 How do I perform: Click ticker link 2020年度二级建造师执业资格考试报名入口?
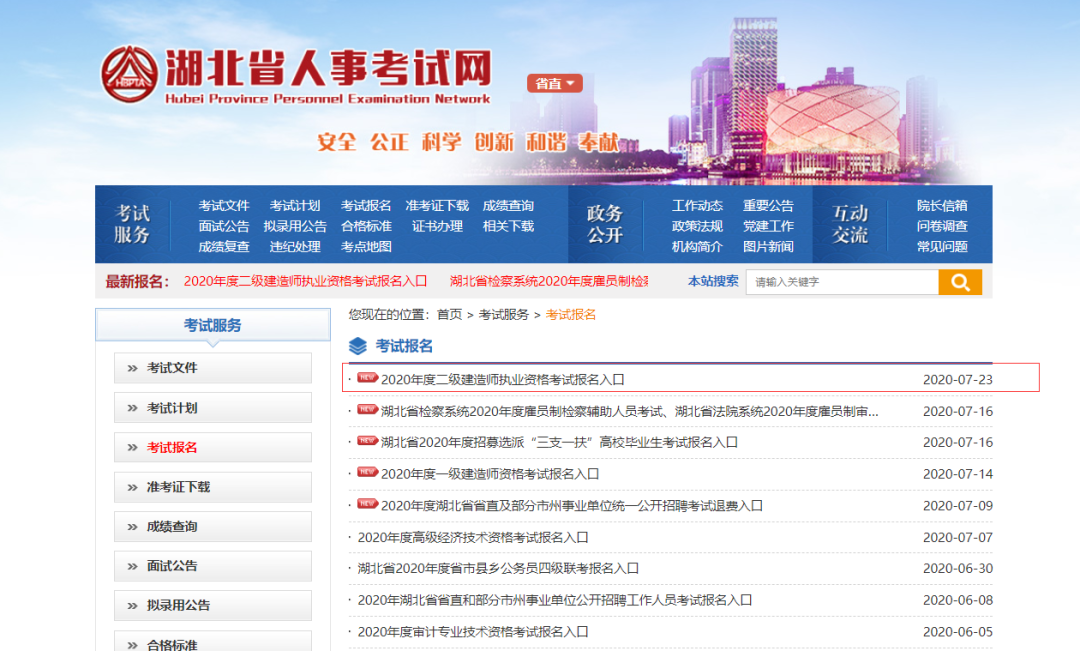pos(305,281)
